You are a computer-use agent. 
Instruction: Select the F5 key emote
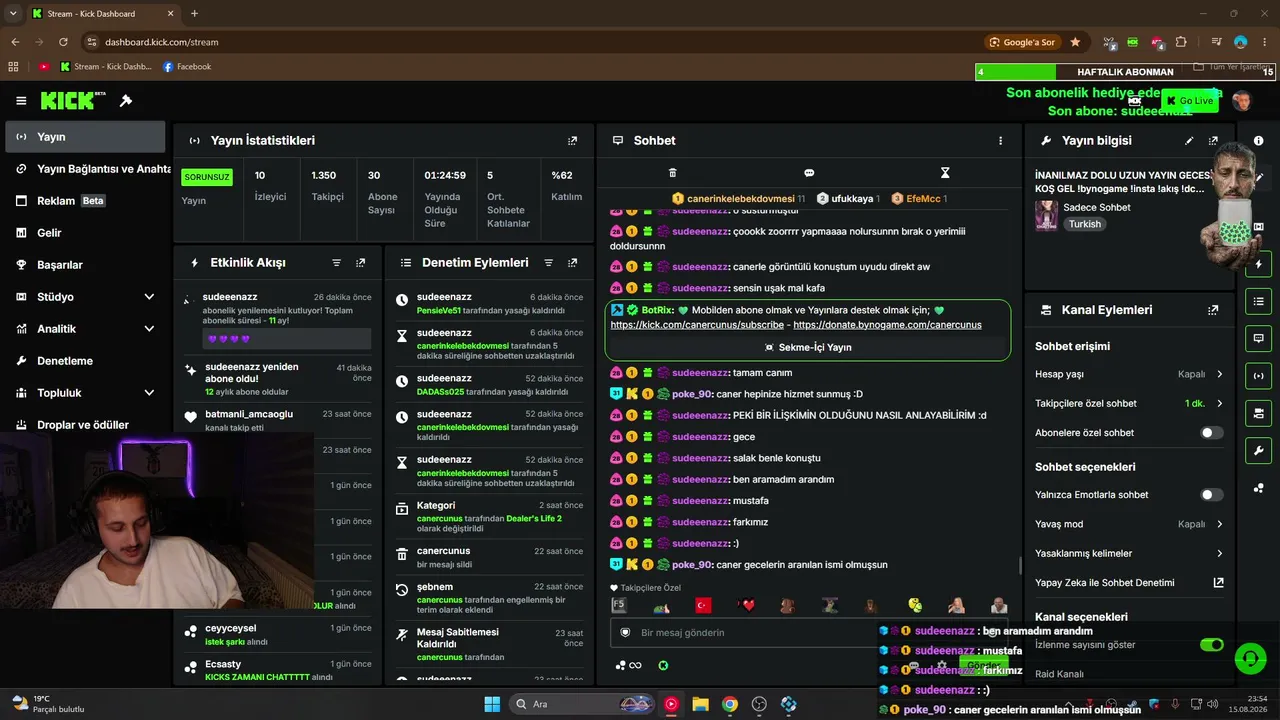(x=619, y=605)
